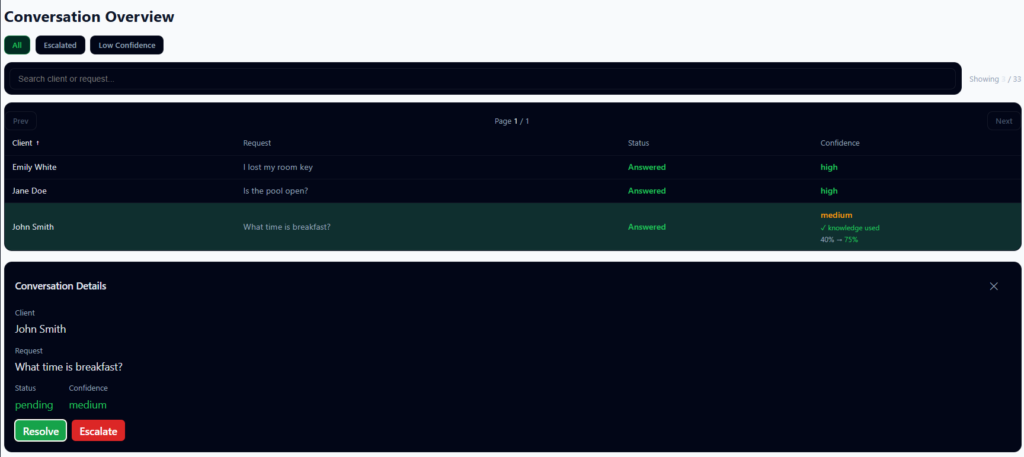Viewport: 1024px width, 457px height.
Task: Open Emily White's conversation row
Action: pos(34,167)
